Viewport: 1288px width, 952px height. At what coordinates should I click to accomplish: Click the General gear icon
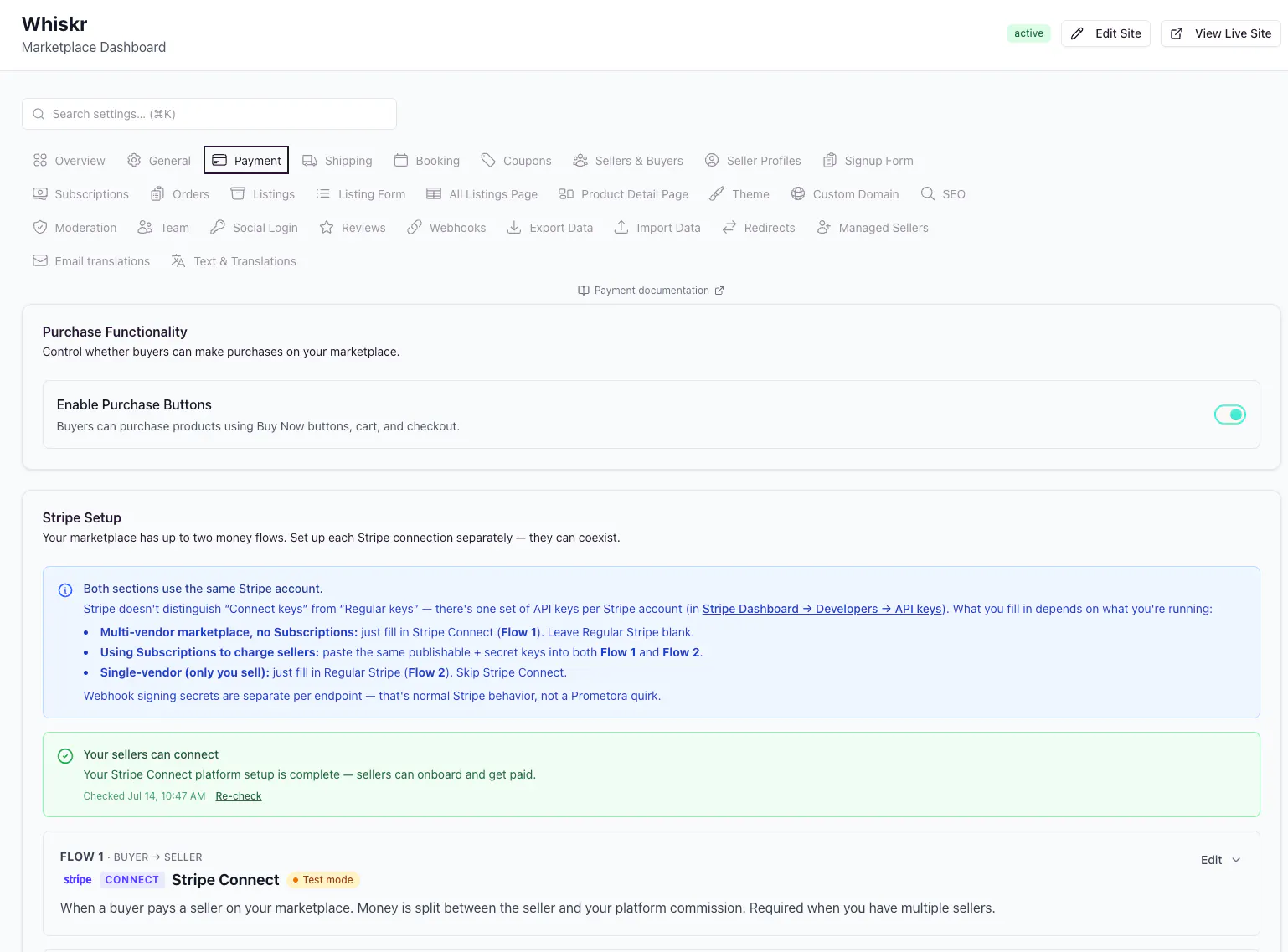pyautogui.click(x=134, y=160)
